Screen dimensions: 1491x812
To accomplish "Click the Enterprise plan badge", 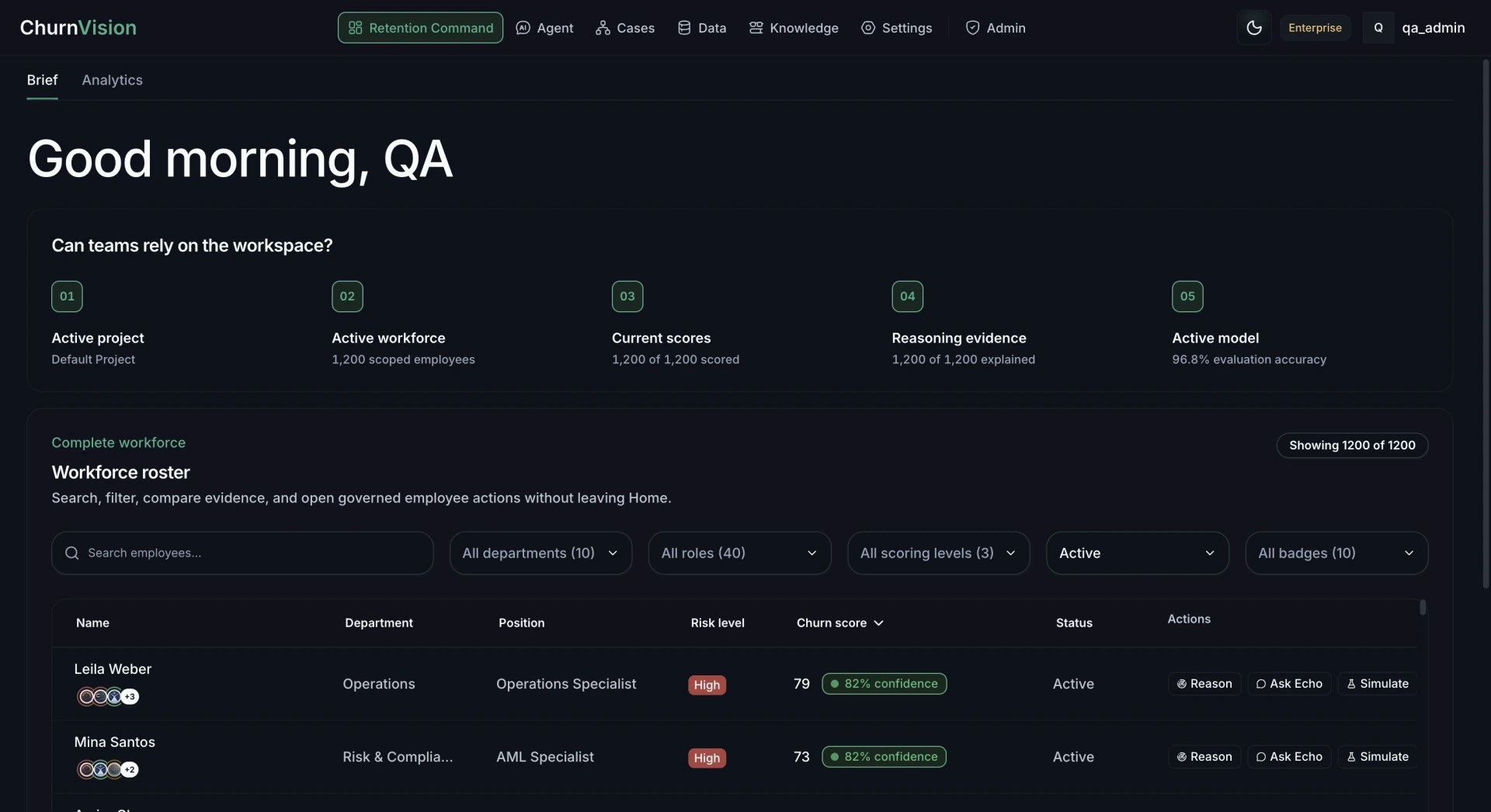I will click(1315, 28).
